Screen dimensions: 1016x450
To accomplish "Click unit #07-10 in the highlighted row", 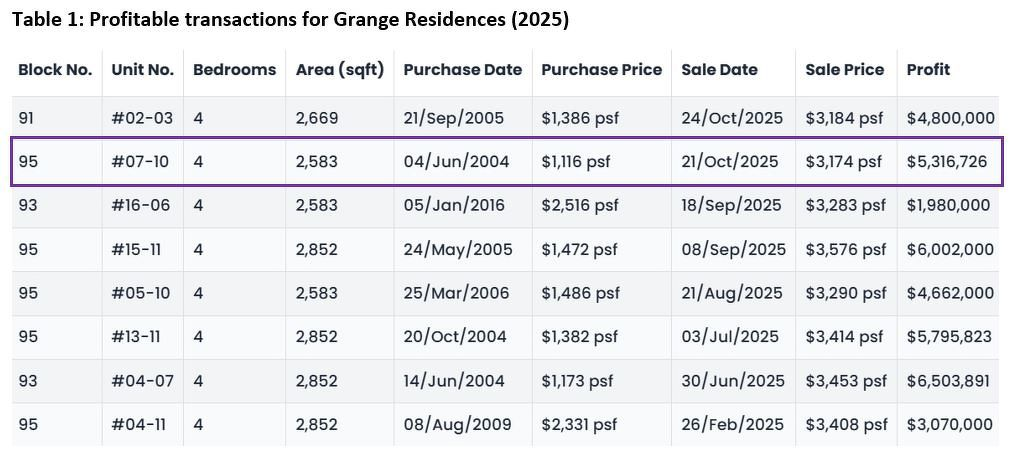I will (x=141, y=162).
